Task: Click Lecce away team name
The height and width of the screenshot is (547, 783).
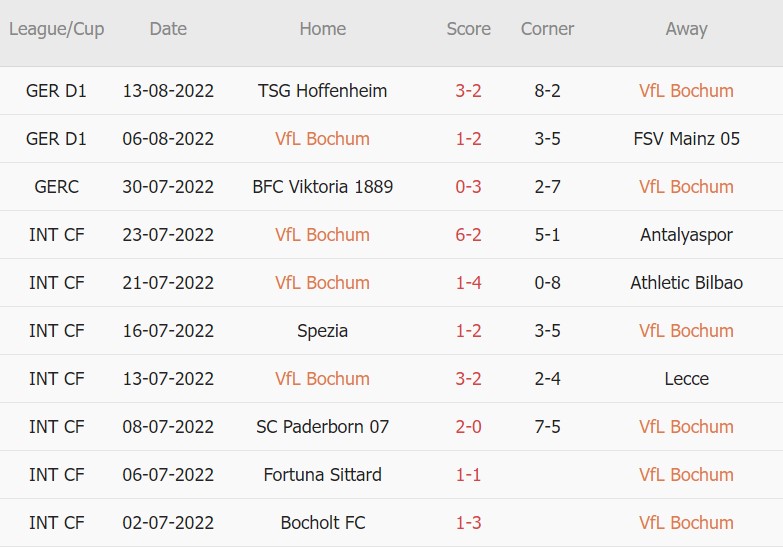Action: [x=686, y=379]
